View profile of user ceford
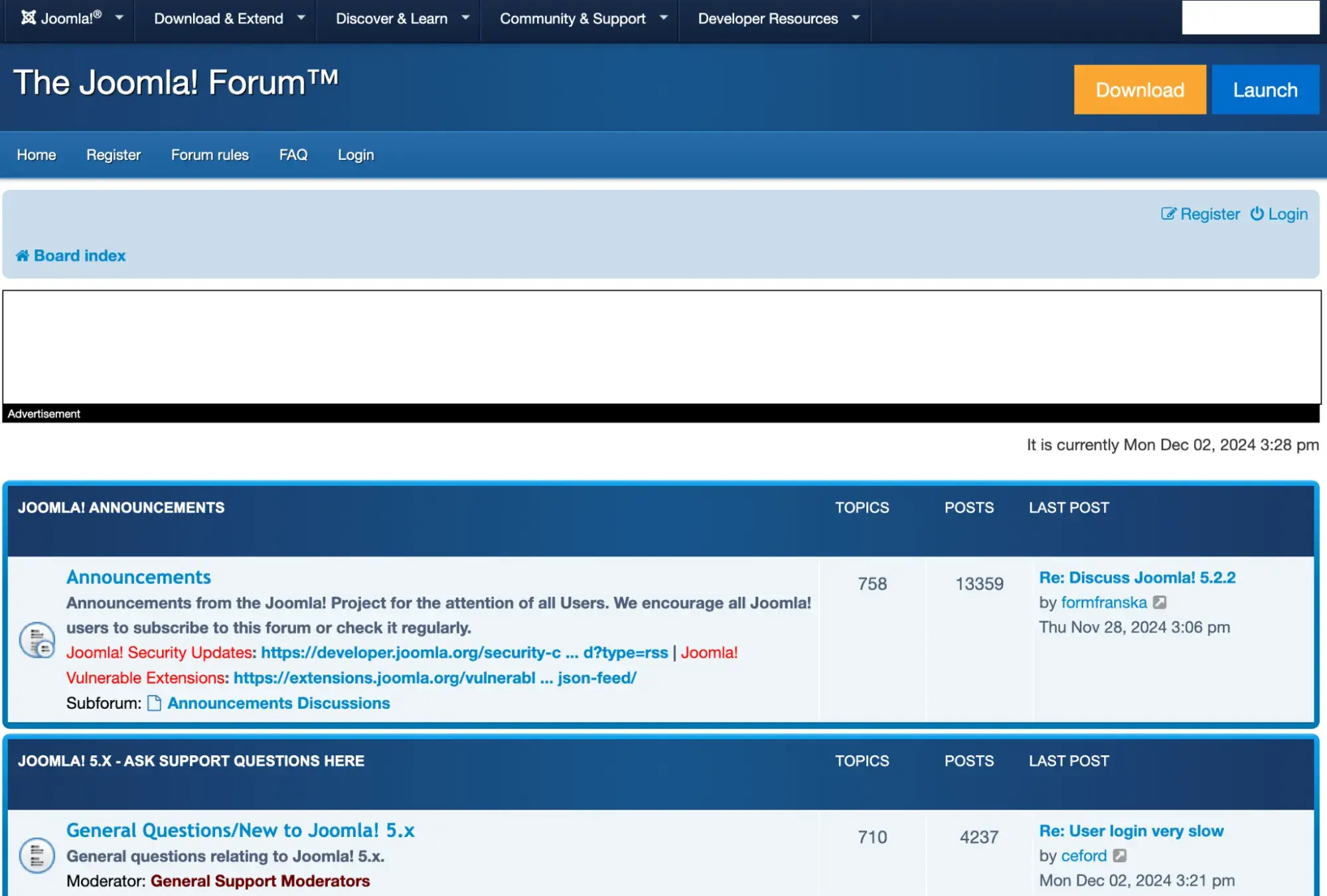 1083,856
